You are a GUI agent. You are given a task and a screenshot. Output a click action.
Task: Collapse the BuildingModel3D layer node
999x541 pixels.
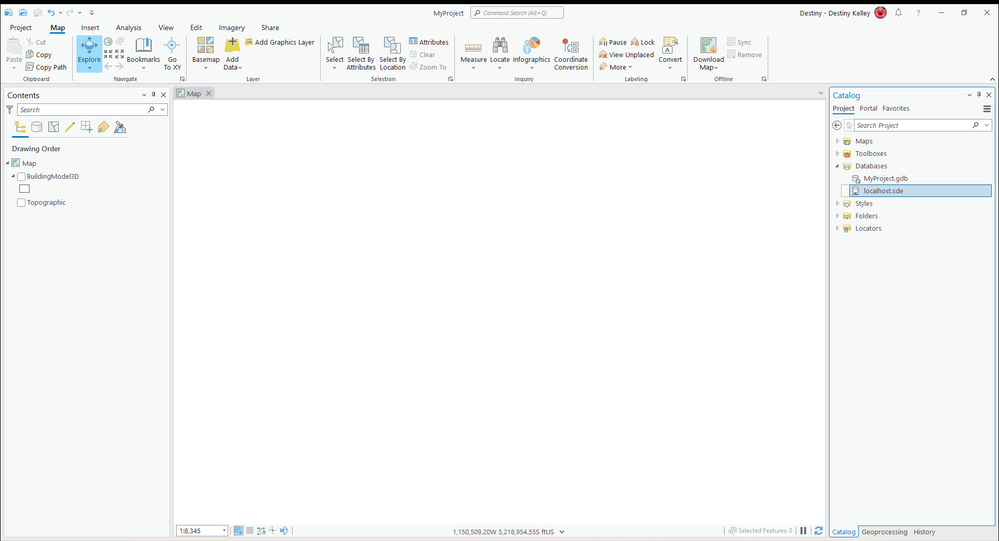(13, 177)
